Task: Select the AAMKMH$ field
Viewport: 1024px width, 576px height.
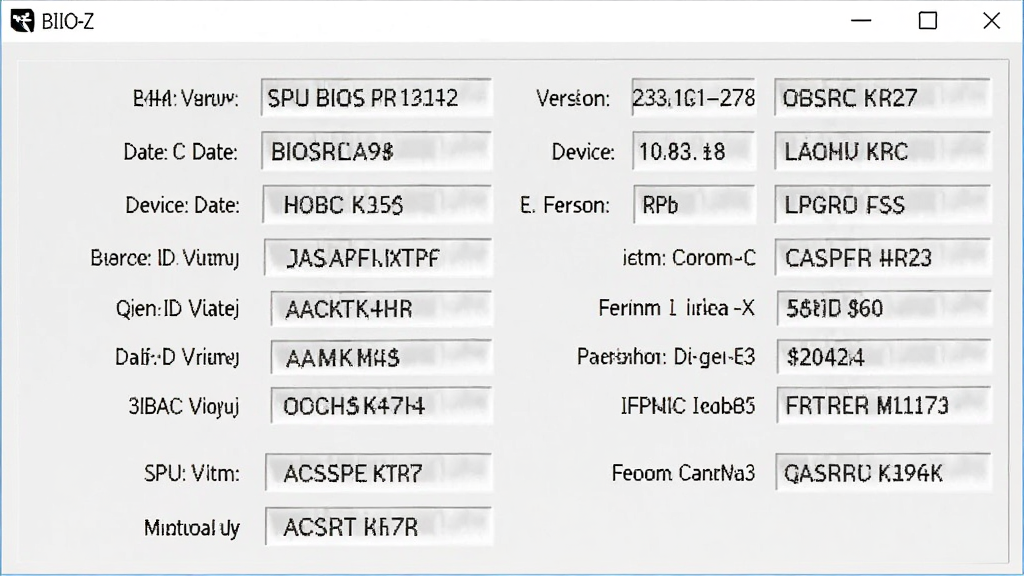Action: click(x=381, y=357)
